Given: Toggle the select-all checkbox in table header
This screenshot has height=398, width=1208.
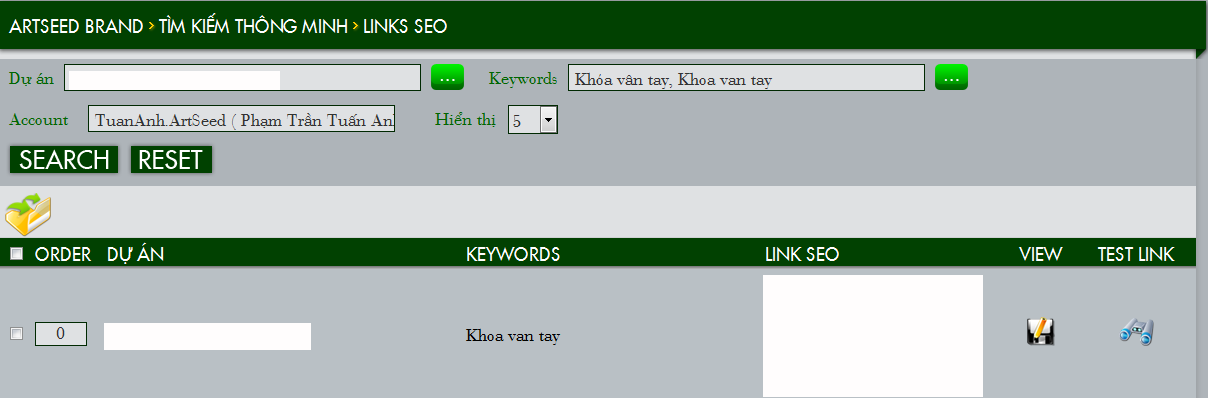Looking at the screenshot, I should click(x=16, y=254).
